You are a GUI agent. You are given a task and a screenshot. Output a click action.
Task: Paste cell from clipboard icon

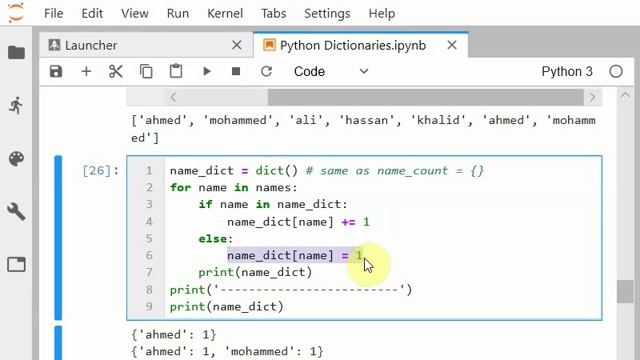pyautogui.click(x=176, y=71)
